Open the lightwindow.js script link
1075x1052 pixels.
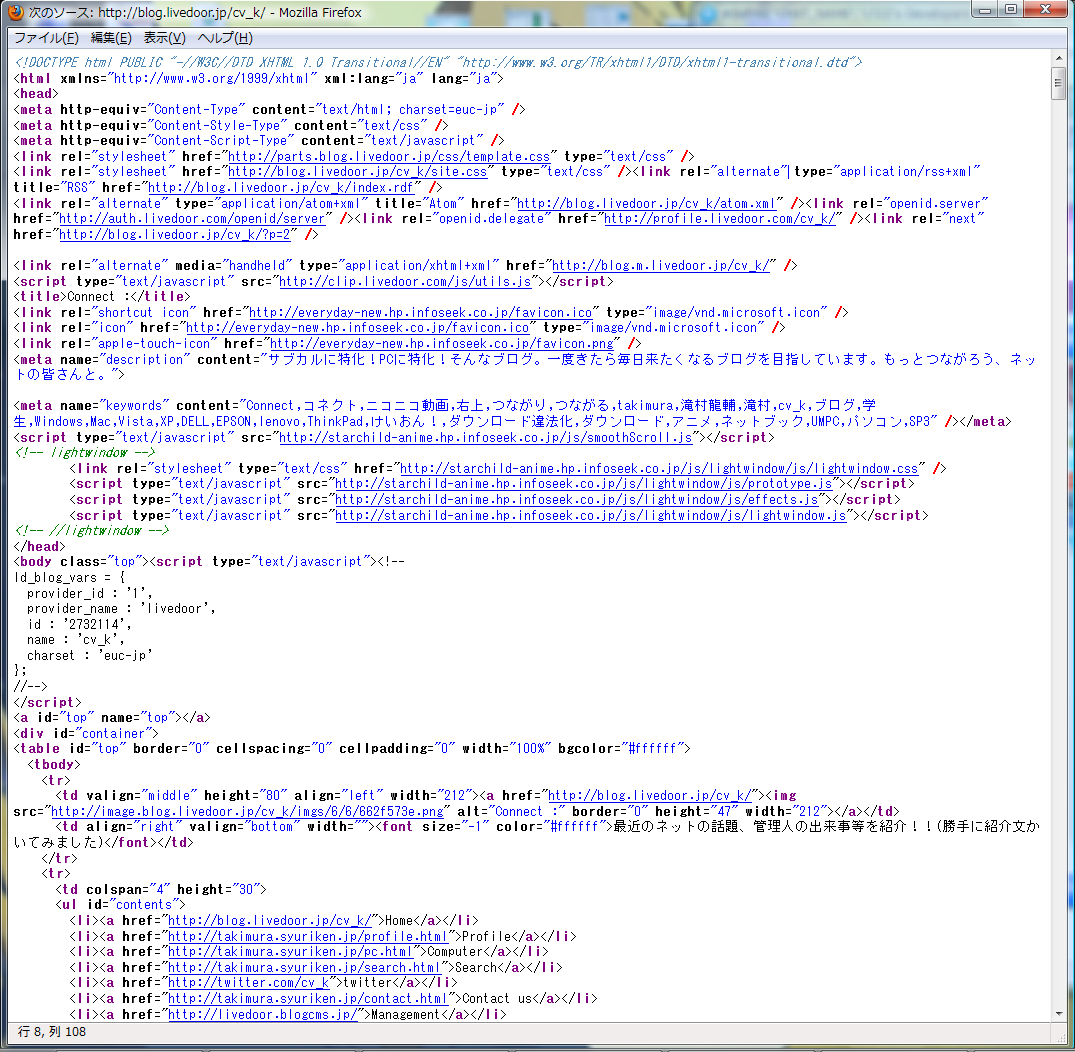point(591,515)
